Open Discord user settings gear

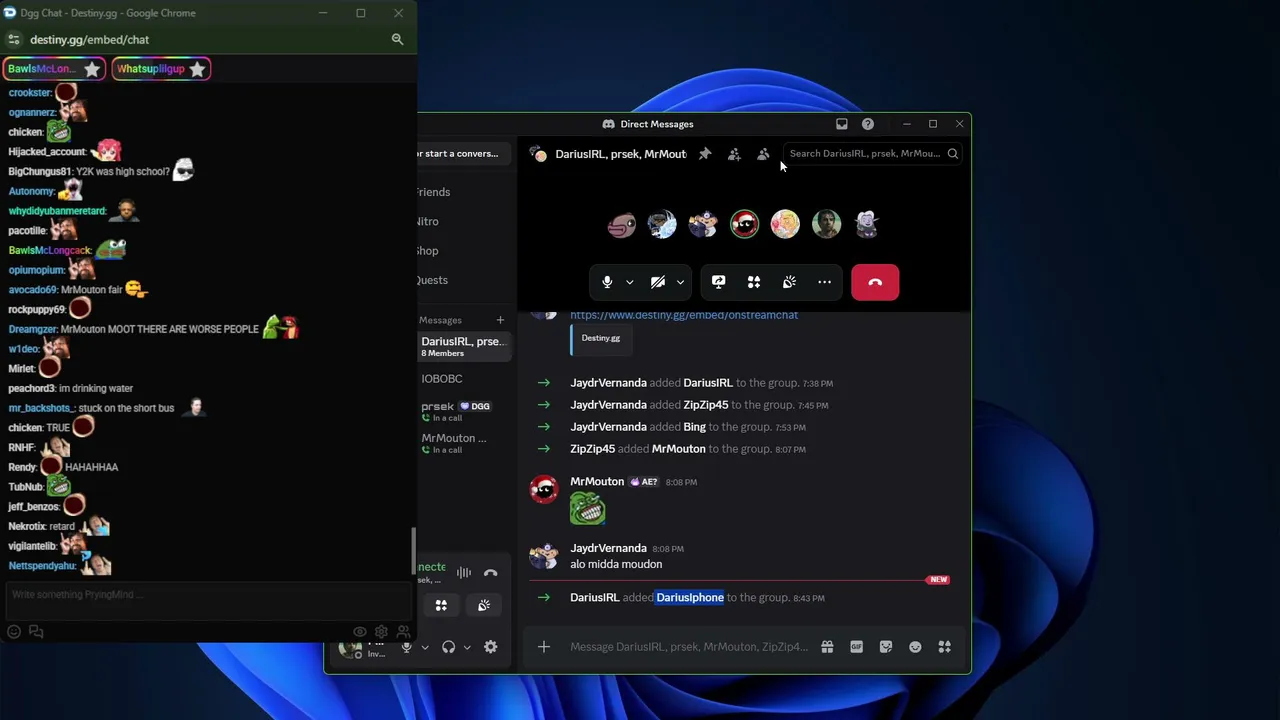click(490, 647)
